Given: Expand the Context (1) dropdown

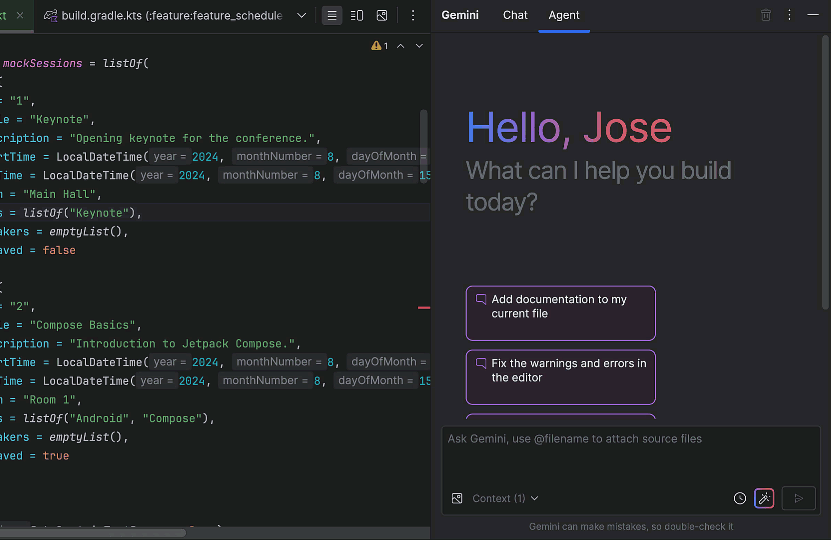Looking at the screenshot, I should pyautogui.click(x=505, y=498).
